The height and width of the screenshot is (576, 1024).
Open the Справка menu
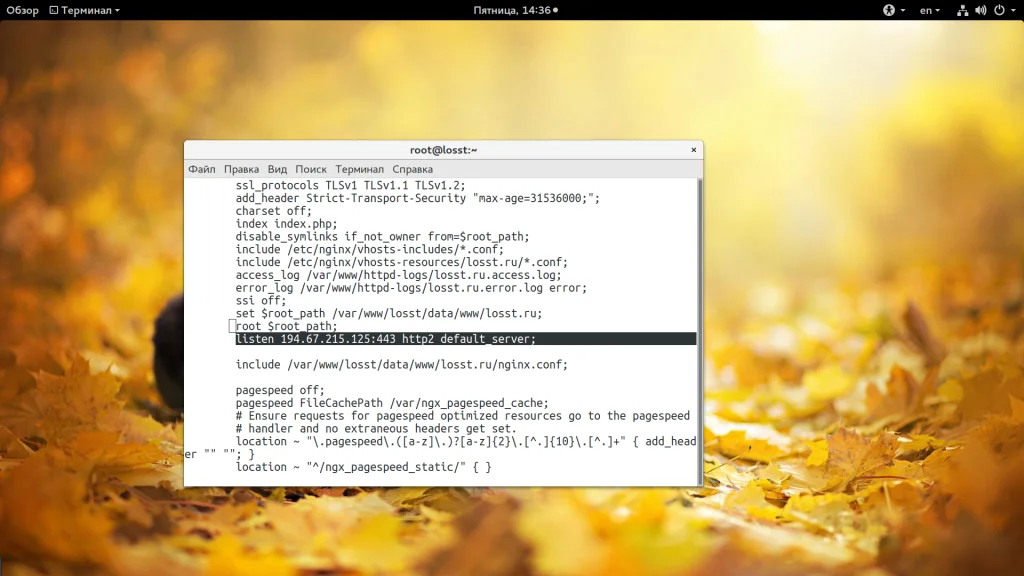412,170
